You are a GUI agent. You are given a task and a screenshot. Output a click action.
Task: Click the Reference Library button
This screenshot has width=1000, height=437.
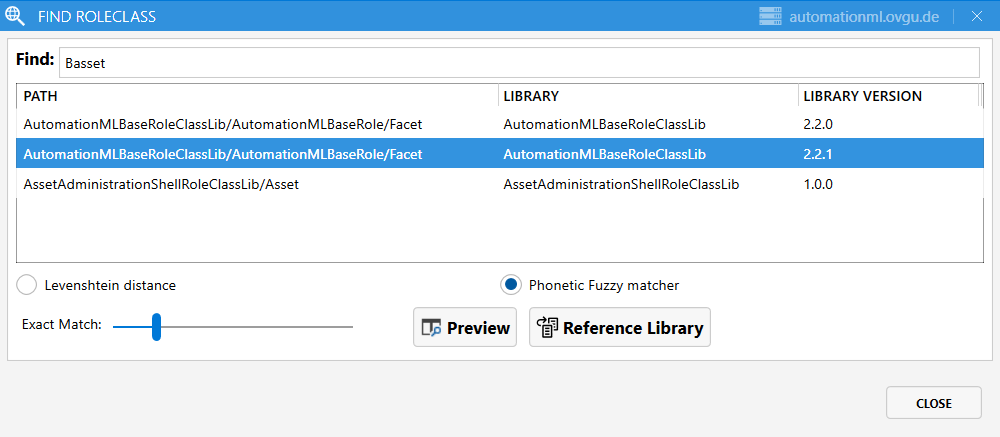pyautogui.click(x=620, y=328)
